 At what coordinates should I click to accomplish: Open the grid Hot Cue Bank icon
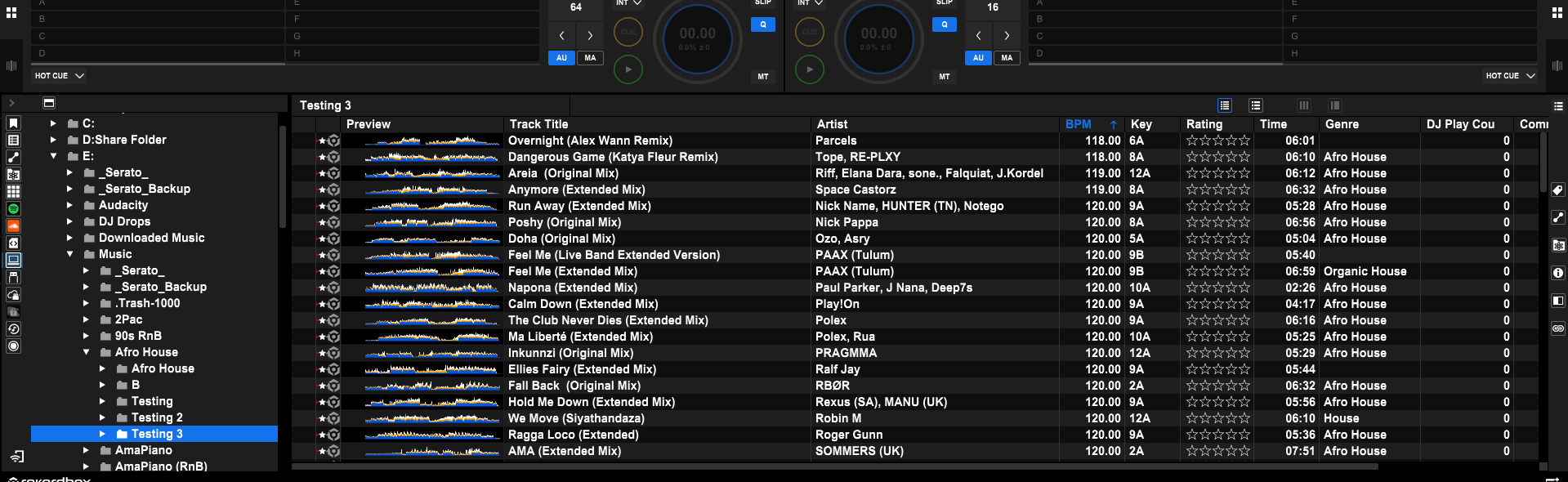tap(13, 192)
